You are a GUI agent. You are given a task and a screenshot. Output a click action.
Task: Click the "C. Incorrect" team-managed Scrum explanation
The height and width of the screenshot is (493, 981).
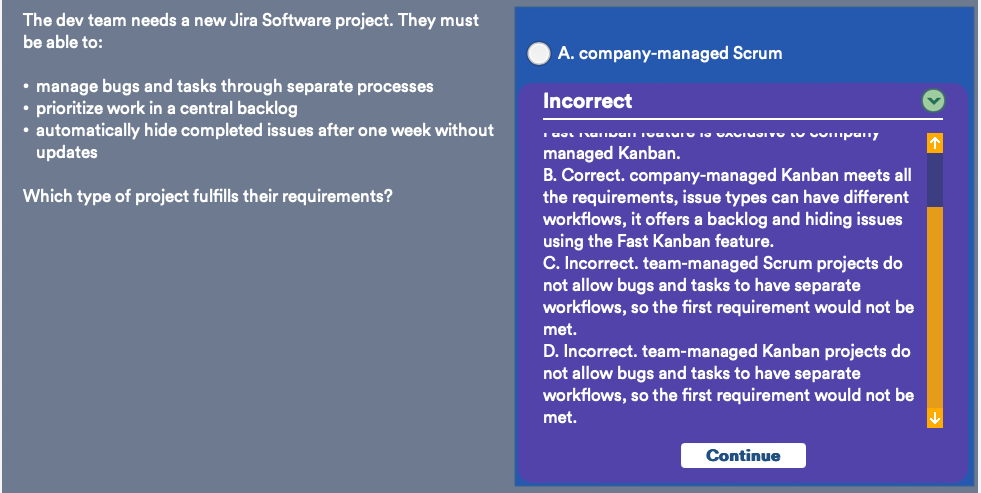[x=728, y=296]
